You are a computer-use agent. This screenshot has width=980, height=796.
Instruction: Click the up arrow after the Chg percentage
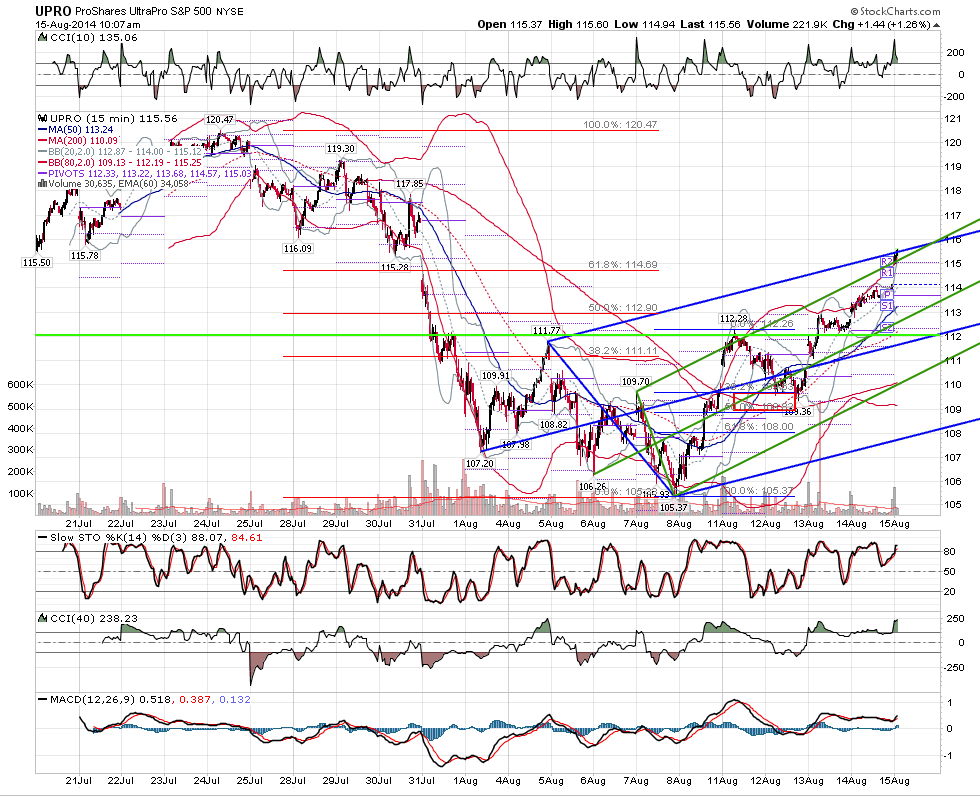pyautogui.click(x=936, y=25)
